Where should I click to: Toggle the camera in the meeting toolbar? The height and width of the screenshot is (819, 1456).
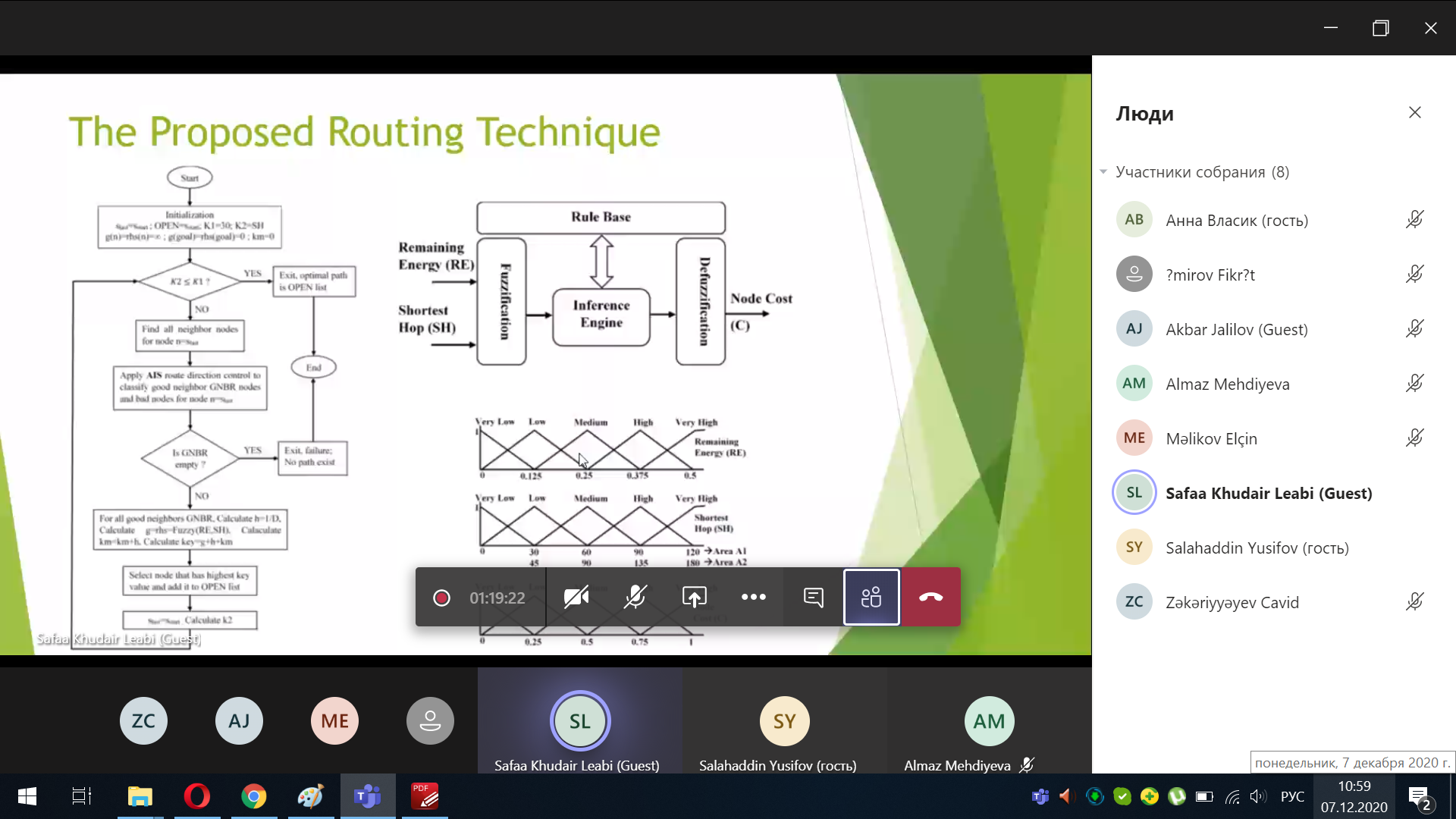(576, 598)
